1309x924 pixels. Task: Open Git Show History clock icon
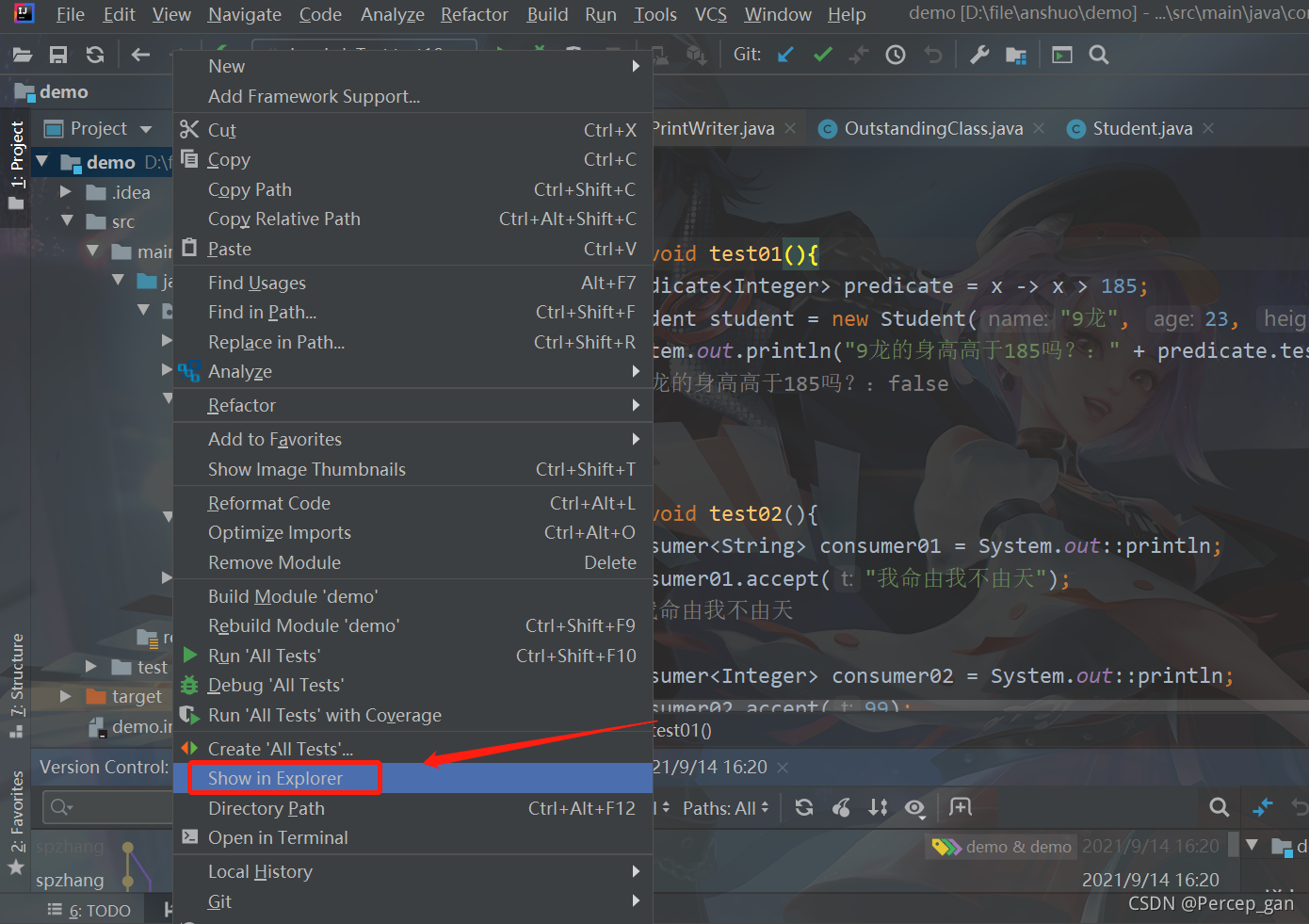896,55
